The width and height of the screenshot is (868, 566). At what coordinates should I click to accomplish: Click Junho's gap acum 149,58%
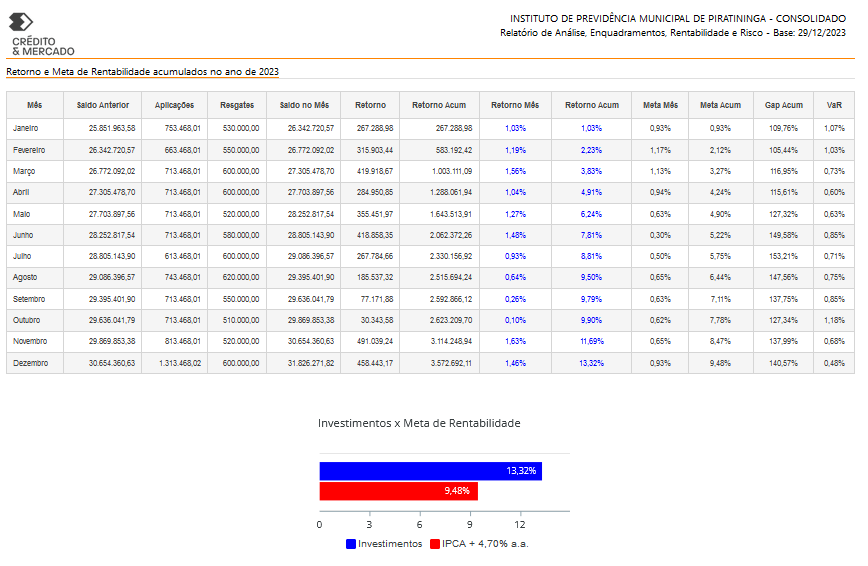(783, 235)
